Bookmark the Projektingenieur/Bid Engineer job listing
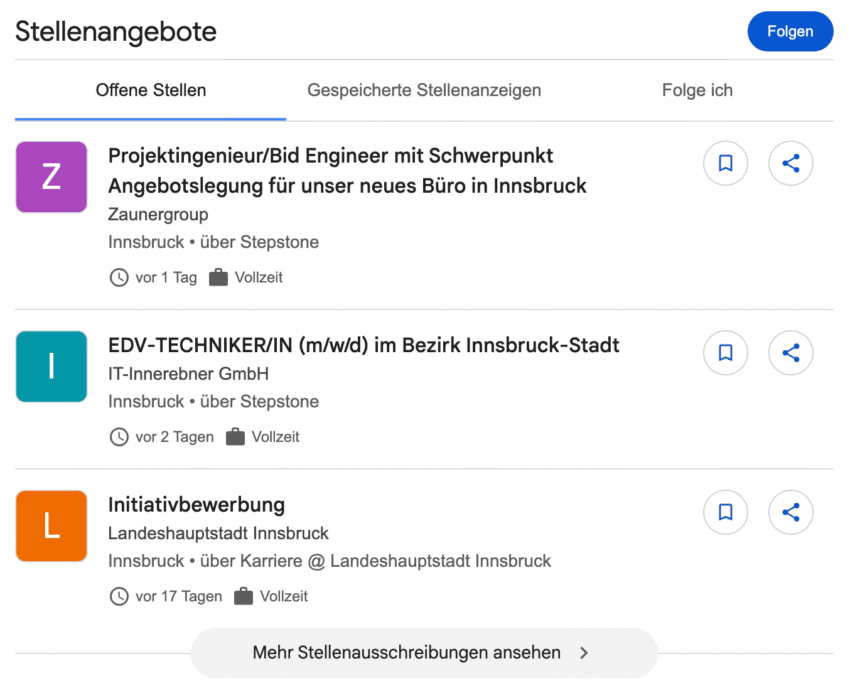Image resolution: width=855 pixels, height=688 pixels. pos(725,163)
